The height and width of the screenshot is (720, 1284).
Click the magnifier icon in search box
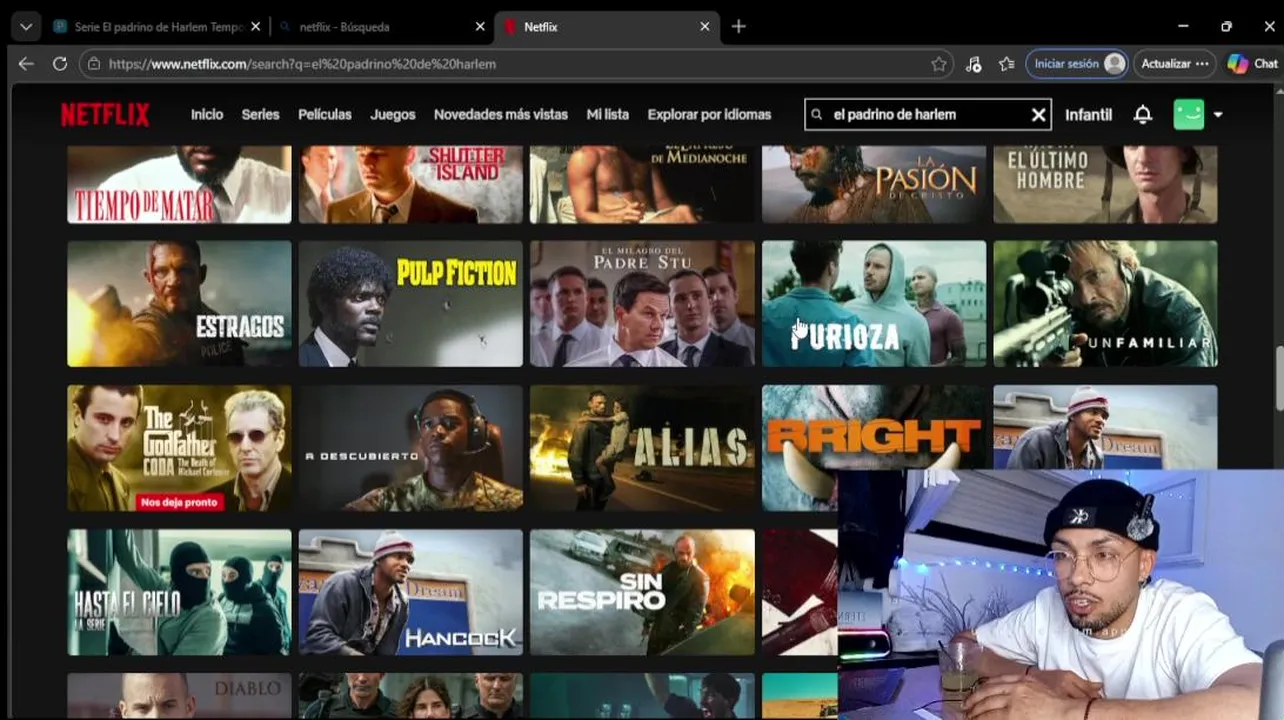point(817,115)
